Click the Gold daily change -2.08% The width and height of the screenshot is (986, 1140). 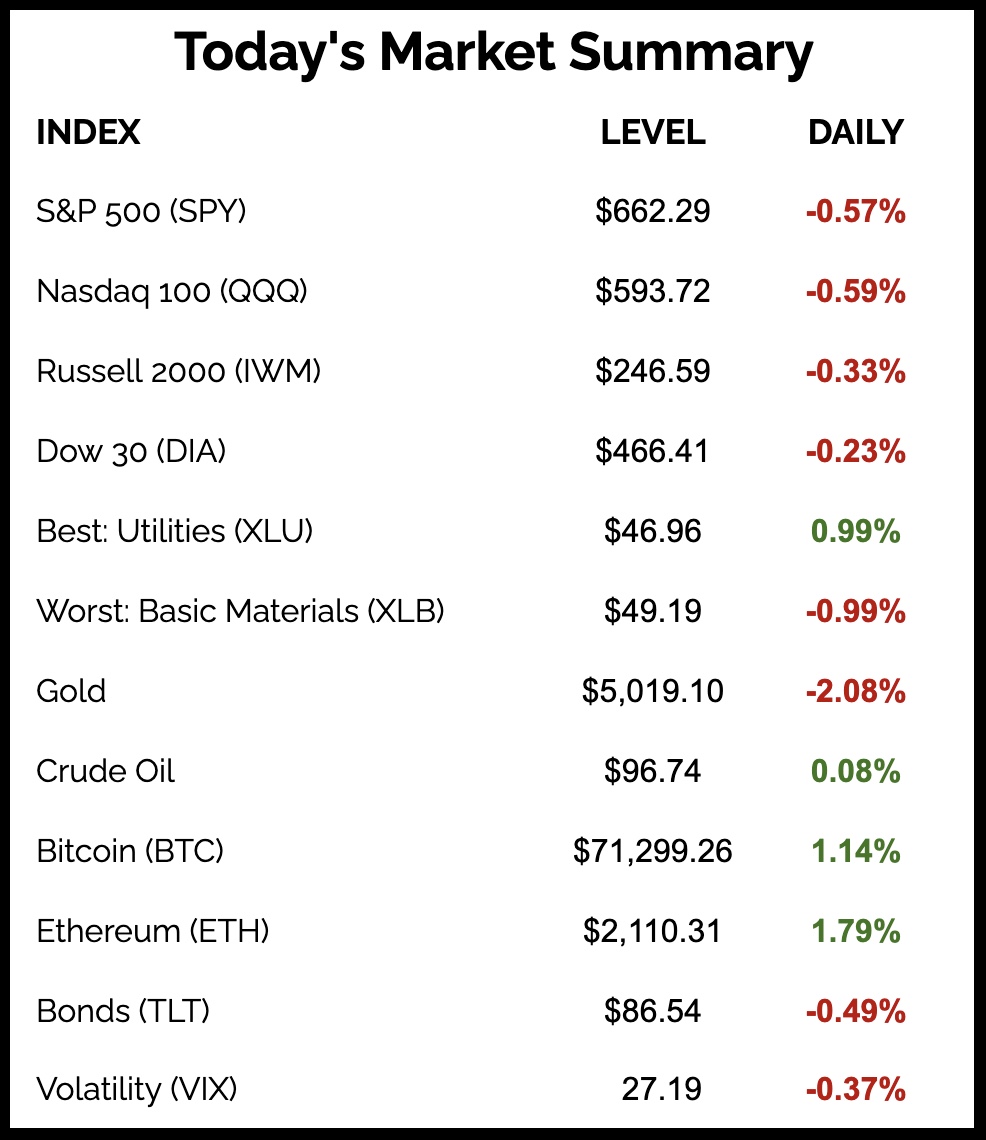(x=855, y=691)
